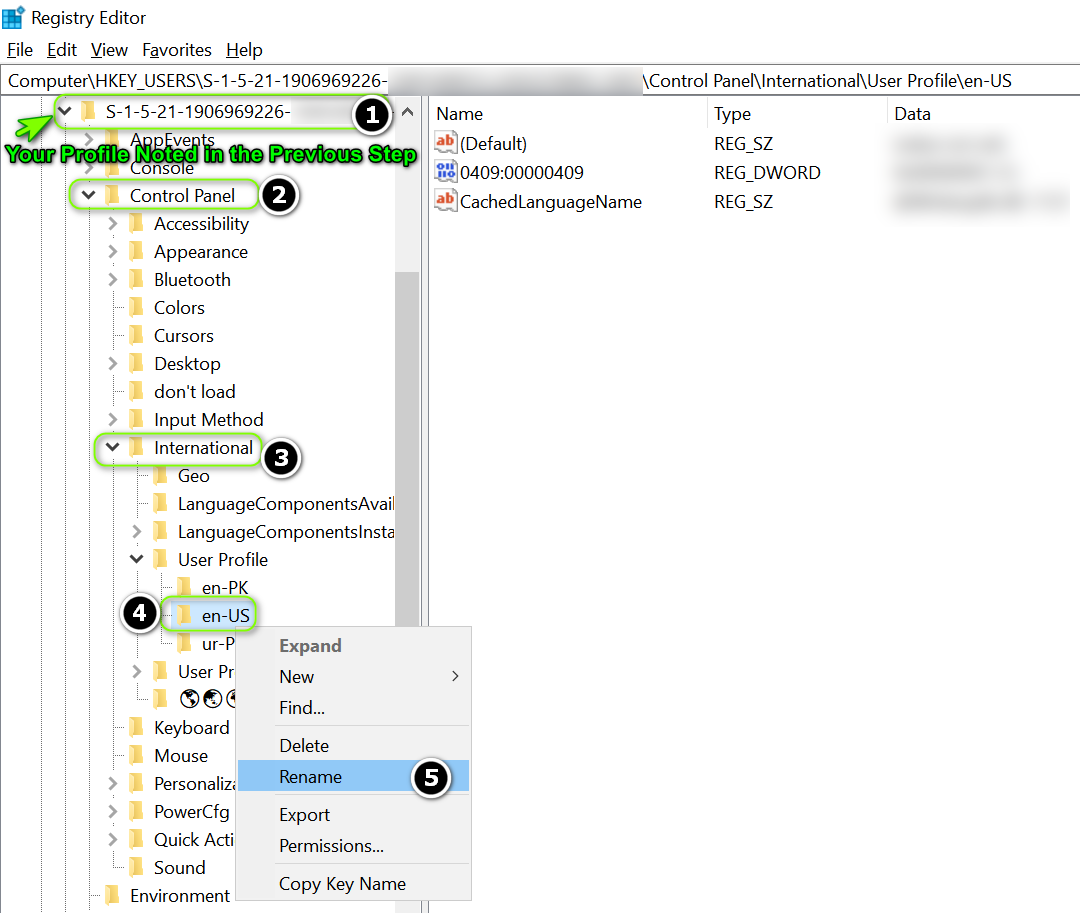Collapse the International key

tap(112, 448)
